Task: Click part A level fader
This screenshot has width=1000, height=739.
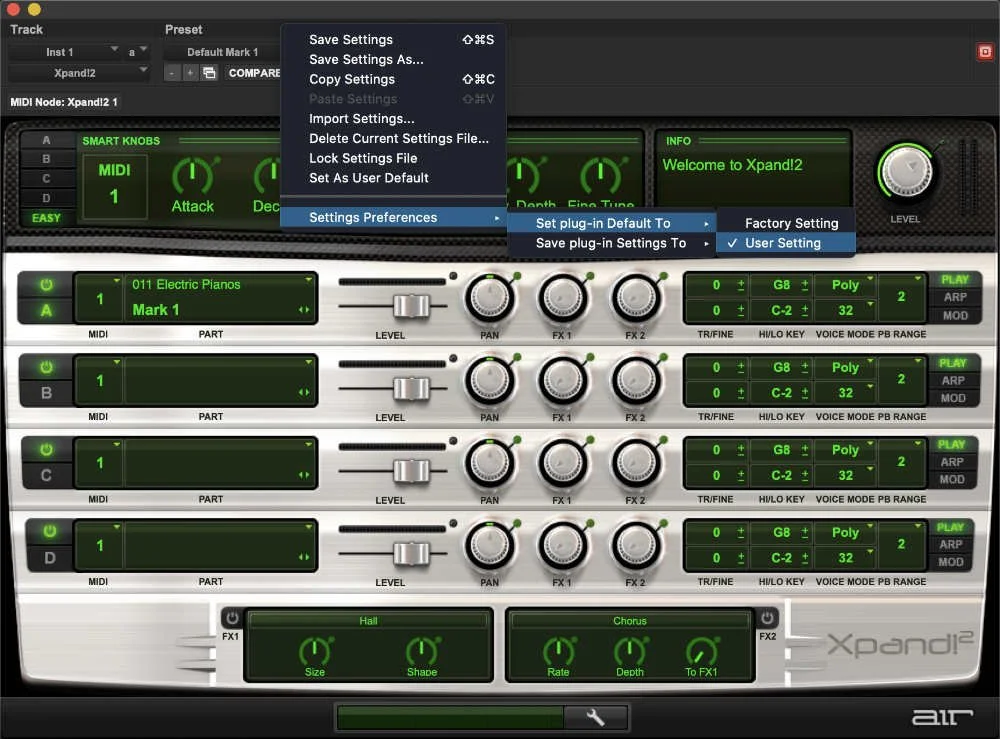Action: pyautogui.click(x=411, y=306)
